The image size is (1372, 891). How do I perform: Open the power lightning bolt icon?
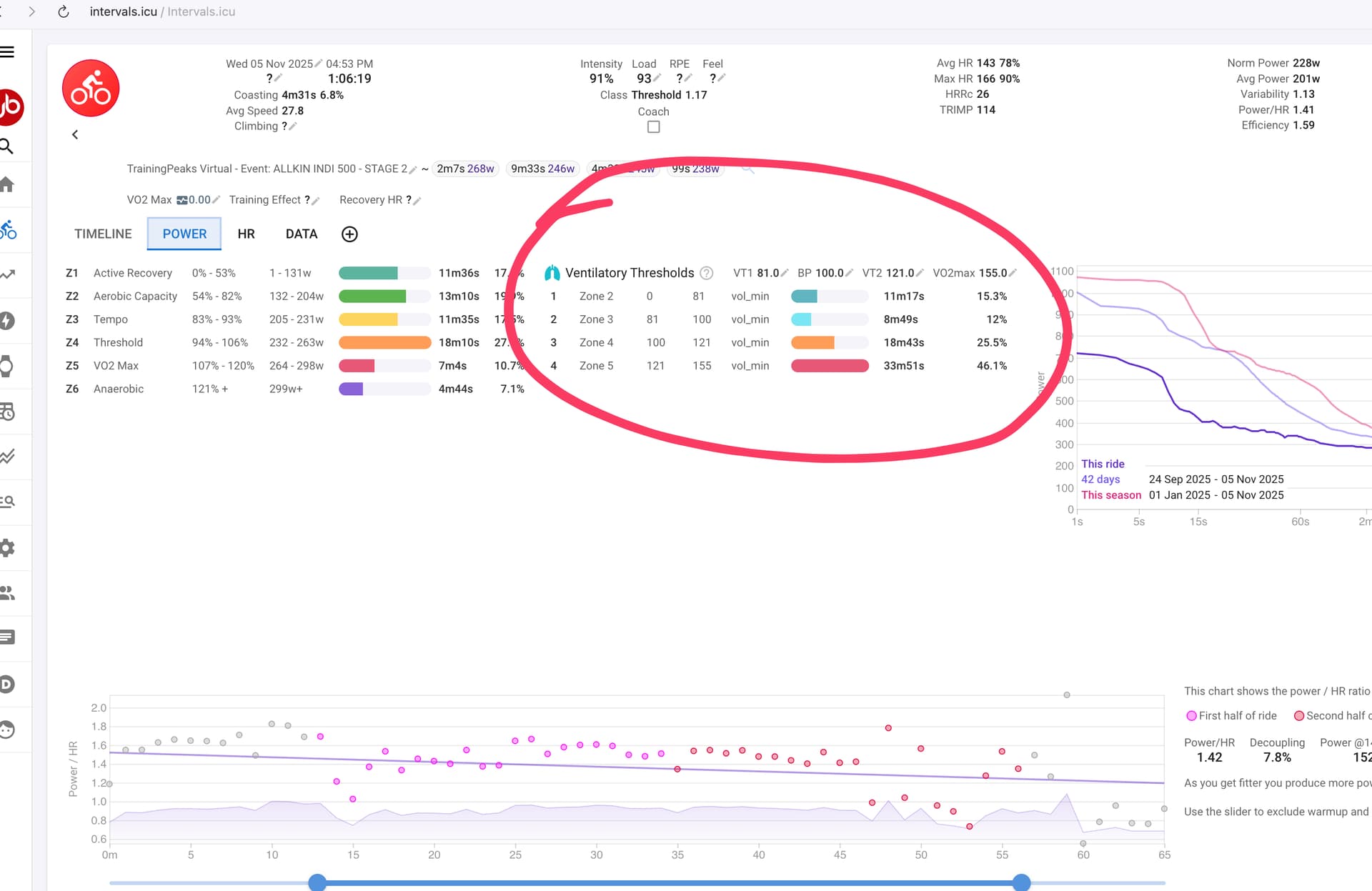pos(7,320)
